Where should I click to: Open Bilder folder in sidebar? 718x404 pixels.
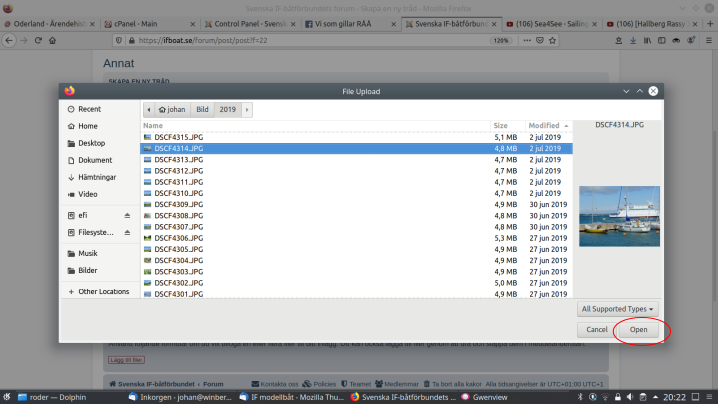pyautogui.click(x=87, y=270)
